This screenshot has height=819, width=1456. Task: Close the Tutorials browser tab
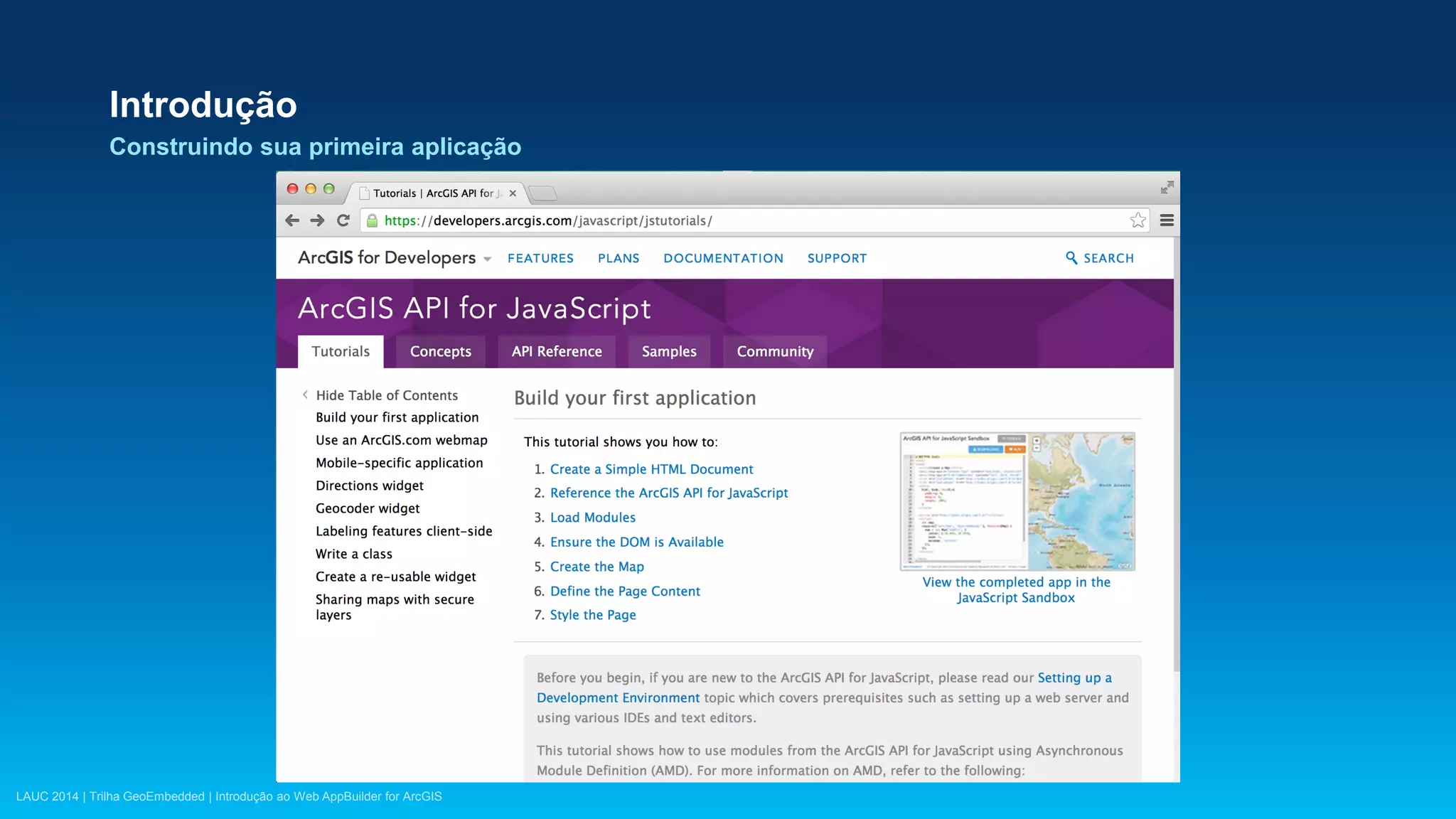(x=513, y=193)
